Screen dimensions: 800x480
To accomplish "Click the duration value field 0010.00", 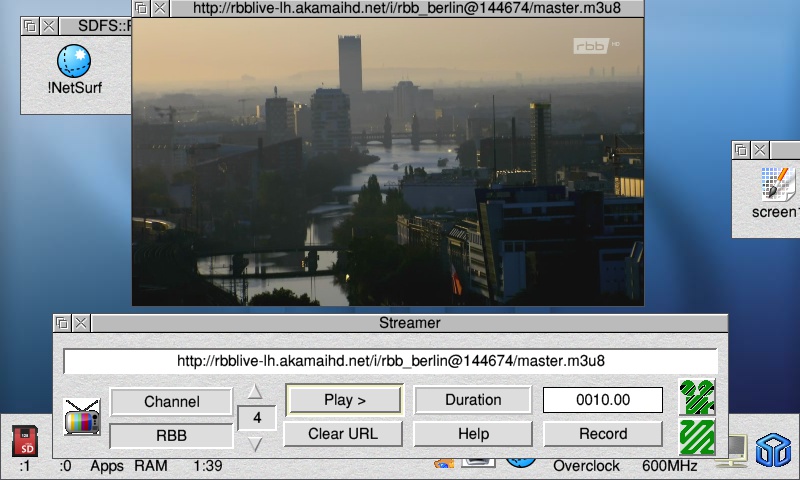I will [x=603, y=400].
